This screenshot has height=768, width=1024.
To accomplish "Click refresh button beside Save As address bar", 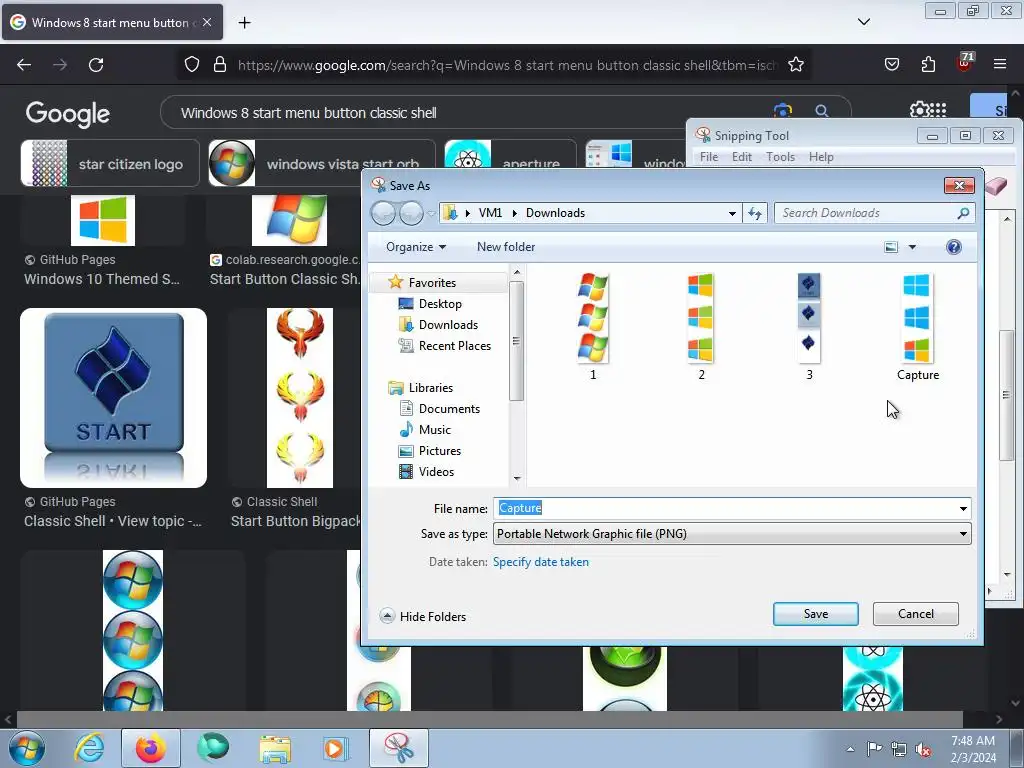I will coord(754,213).
